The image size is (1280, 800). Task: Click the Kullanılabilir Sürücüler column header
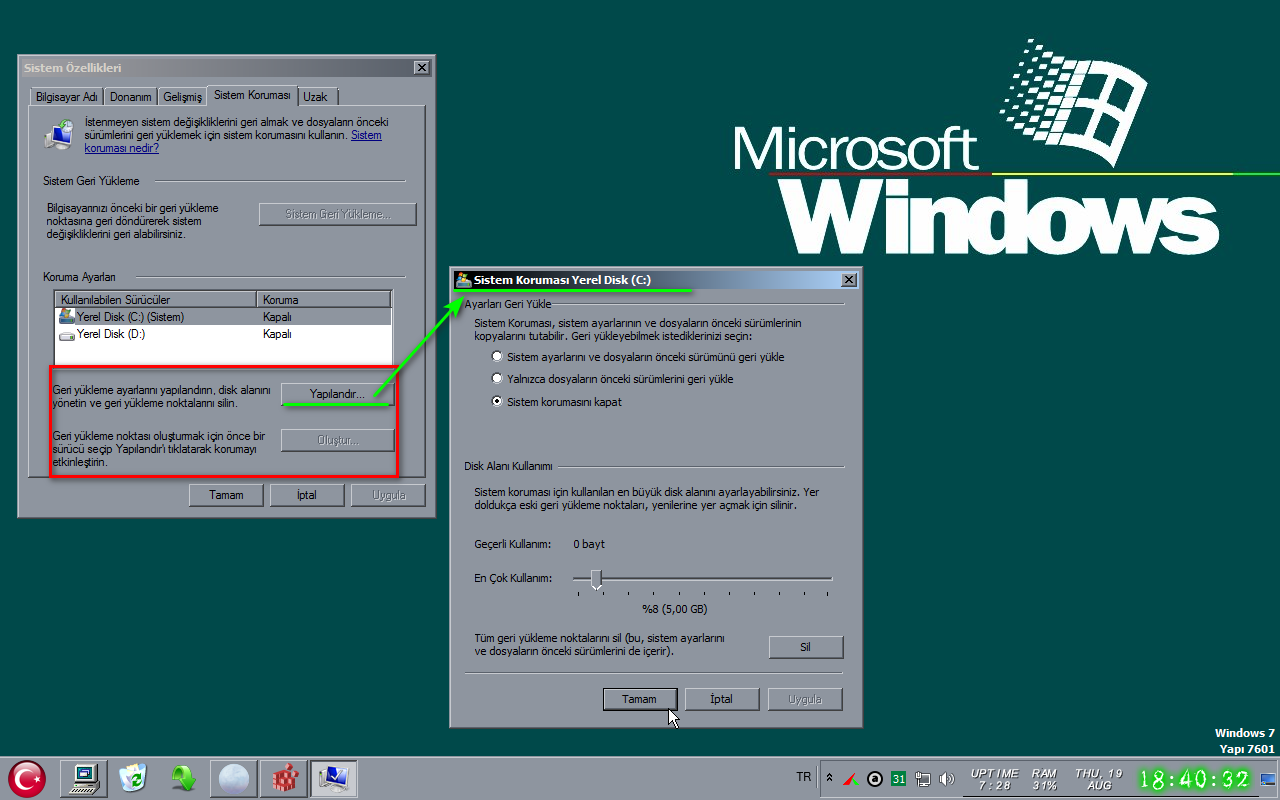tap(156, 299)
